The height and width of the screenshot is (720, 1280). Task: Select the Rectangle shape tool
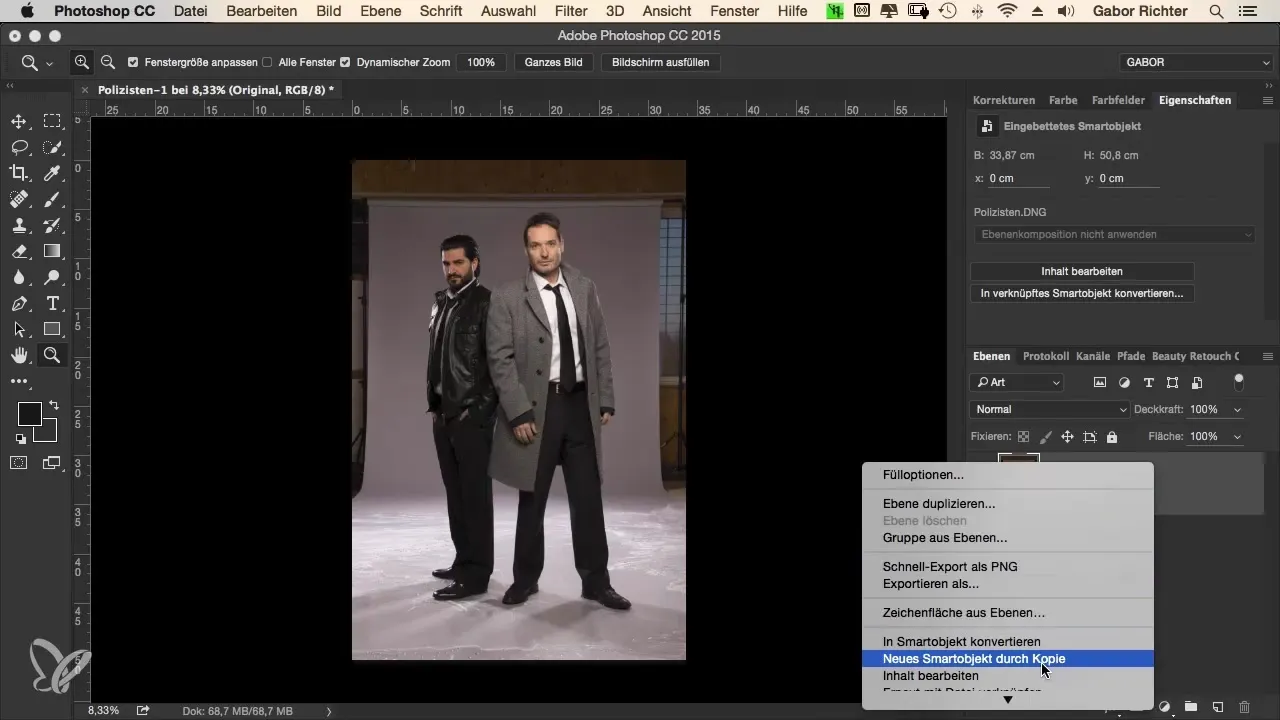pyautogui.click(x=52, y=329)
